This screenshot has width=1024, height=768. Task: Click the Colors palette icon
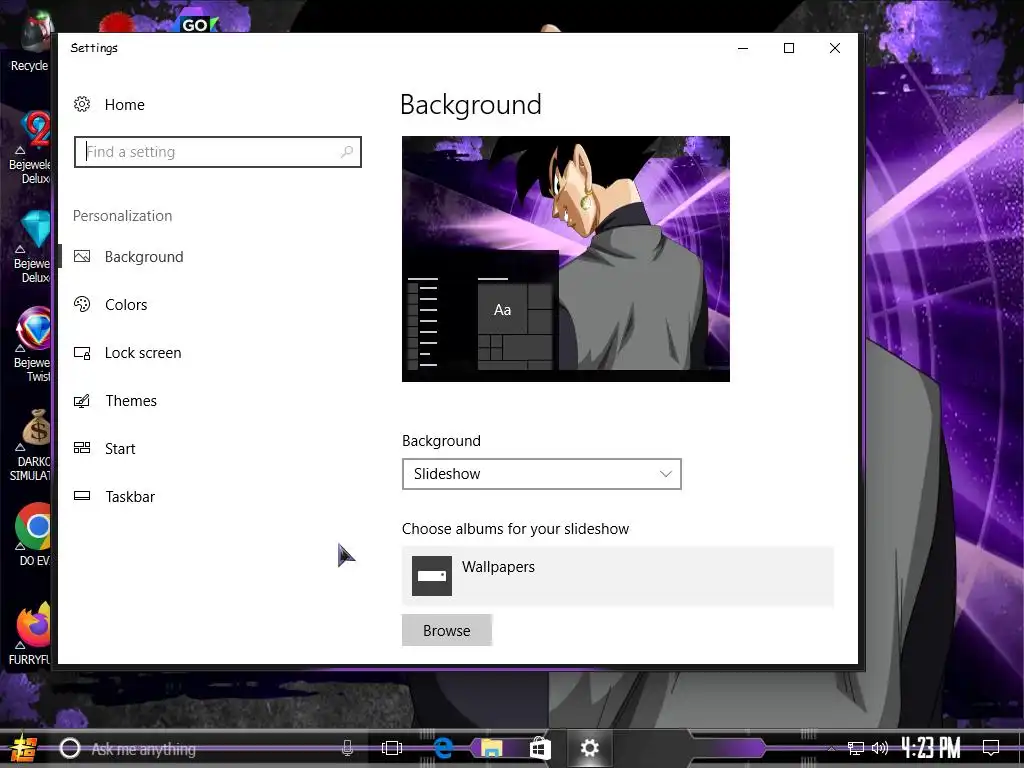click(x=82, y=304)
